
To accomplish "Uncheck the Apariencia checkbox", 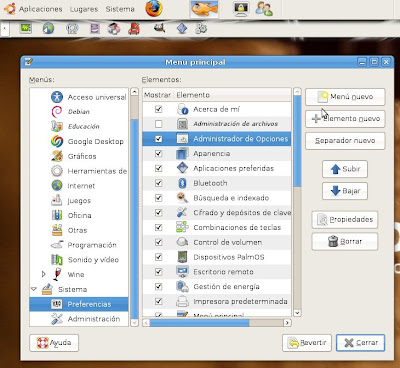I will point(159,153).
